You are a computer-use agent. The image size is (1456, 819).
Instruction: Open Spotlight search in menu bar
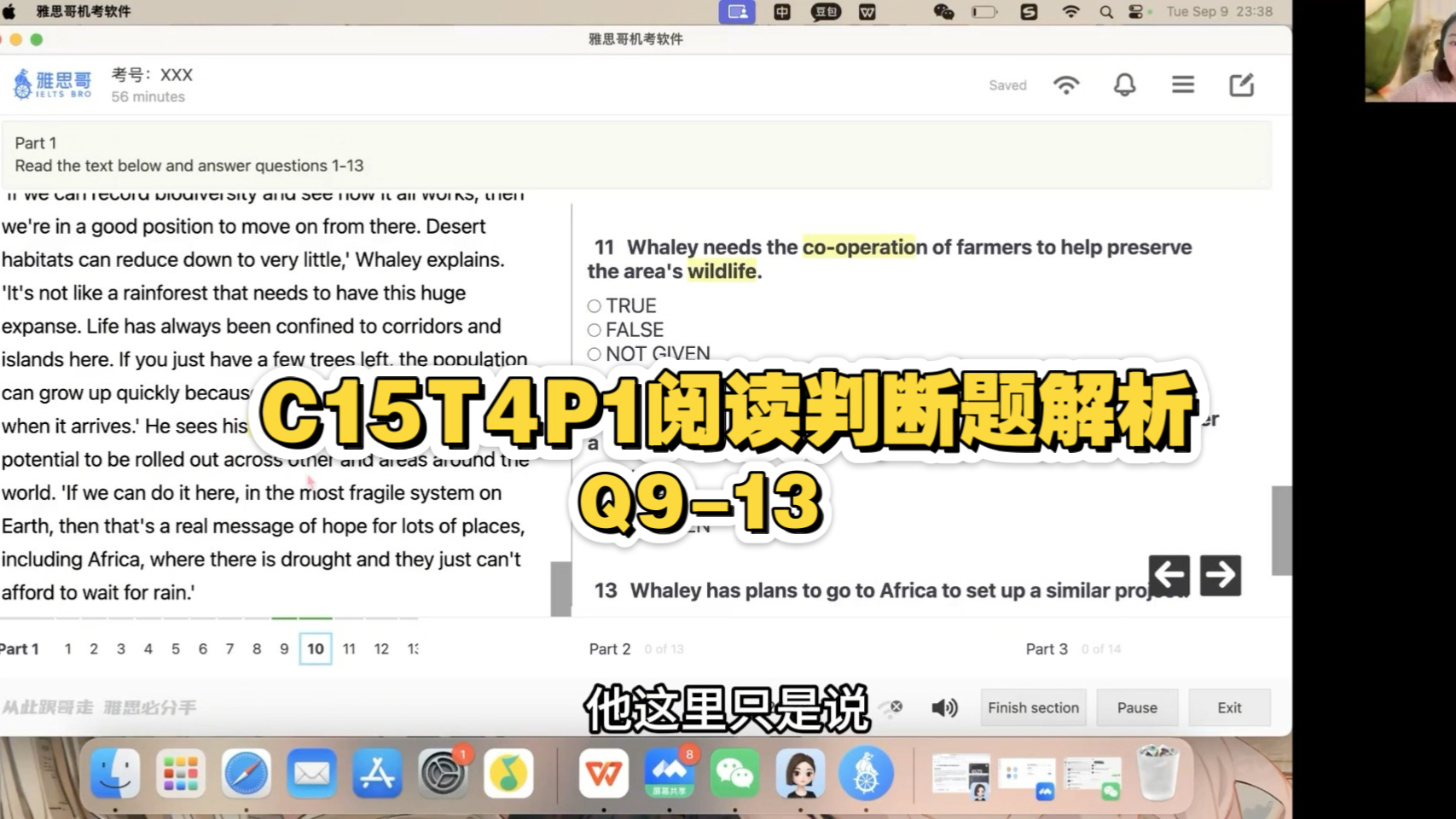(x=1106, y=11)
